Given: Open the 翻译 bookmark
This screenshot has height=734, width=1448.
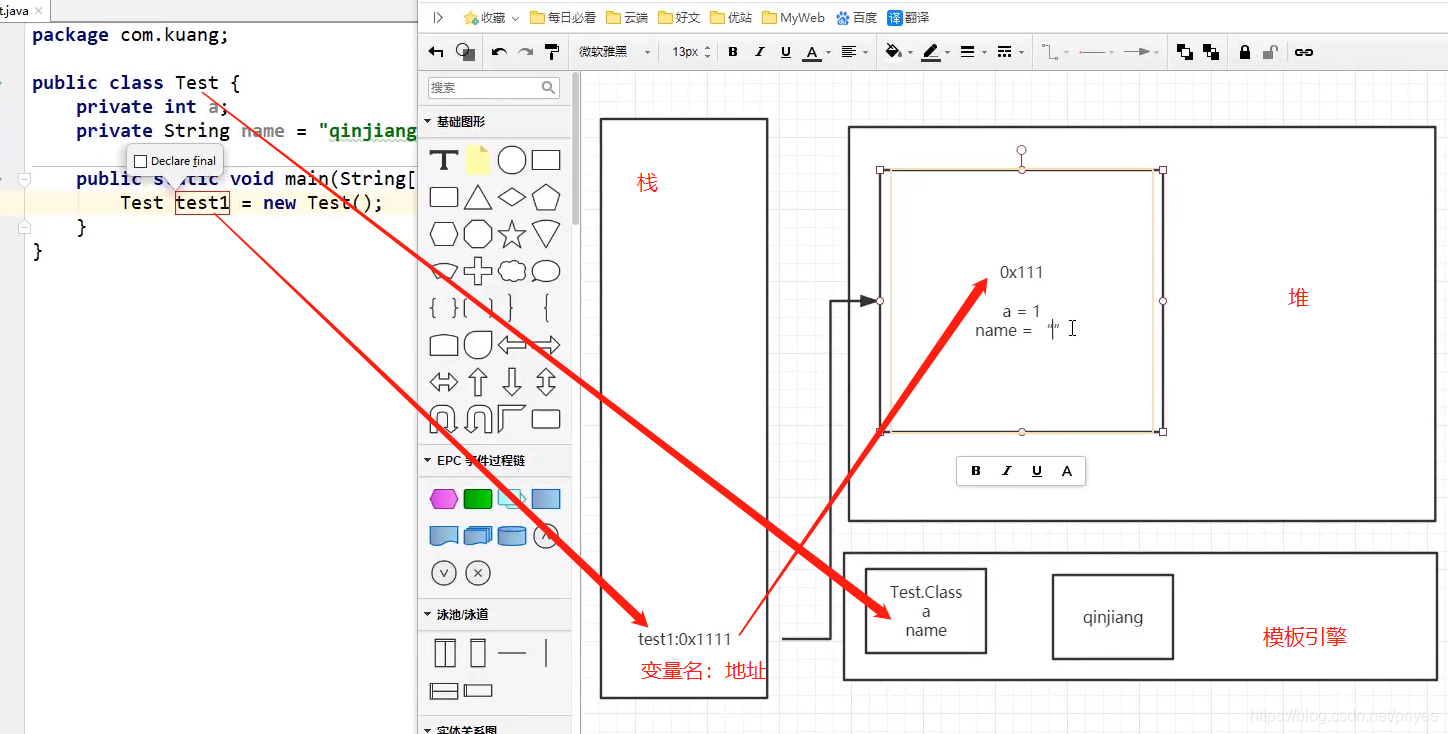Looking at the screenshot, I should [x=909, y=18].
